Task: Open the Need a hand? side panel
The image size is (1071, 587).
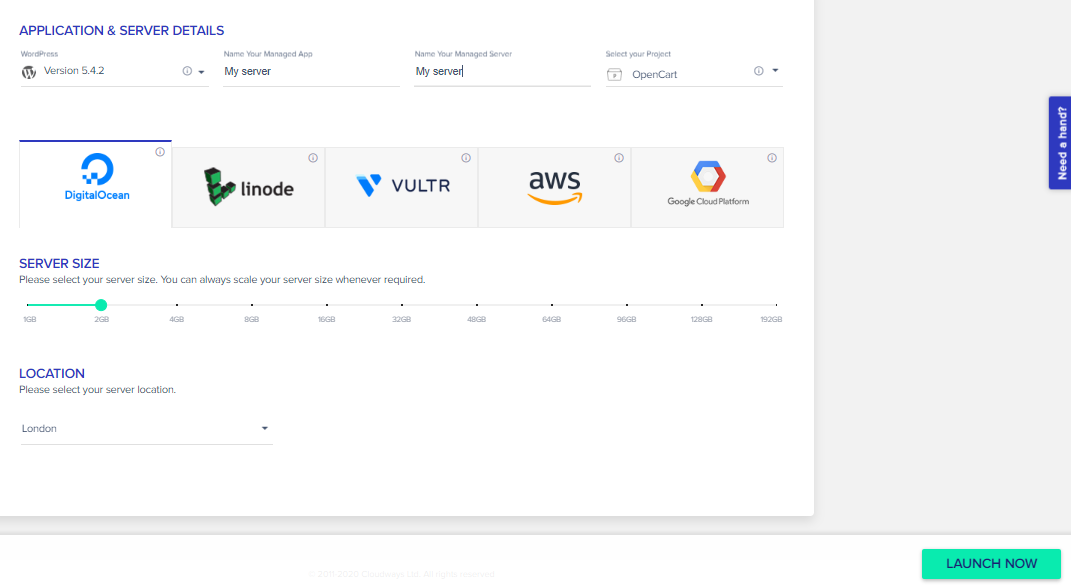Action: [x=1061, y=143]
